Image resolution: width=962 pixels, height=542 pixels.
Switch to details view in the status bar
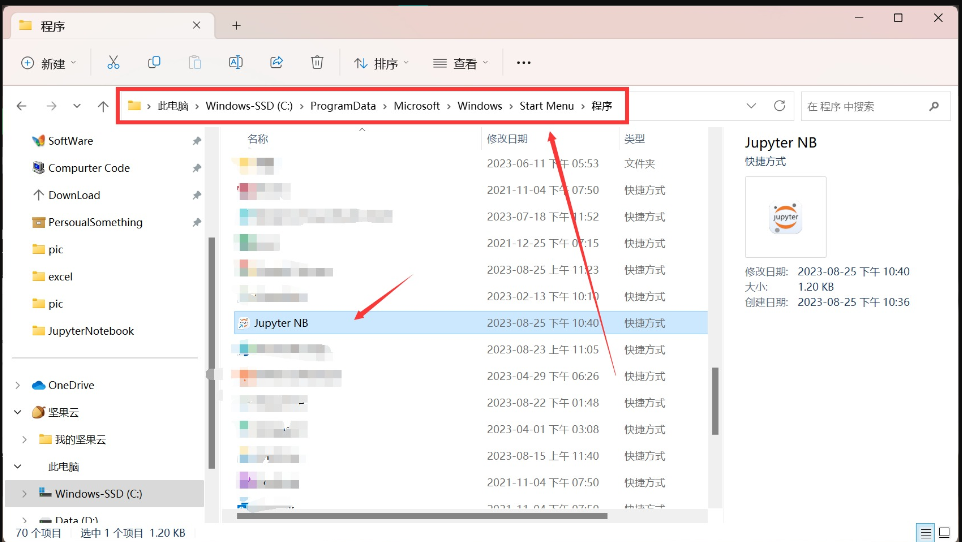pos(926,533)
